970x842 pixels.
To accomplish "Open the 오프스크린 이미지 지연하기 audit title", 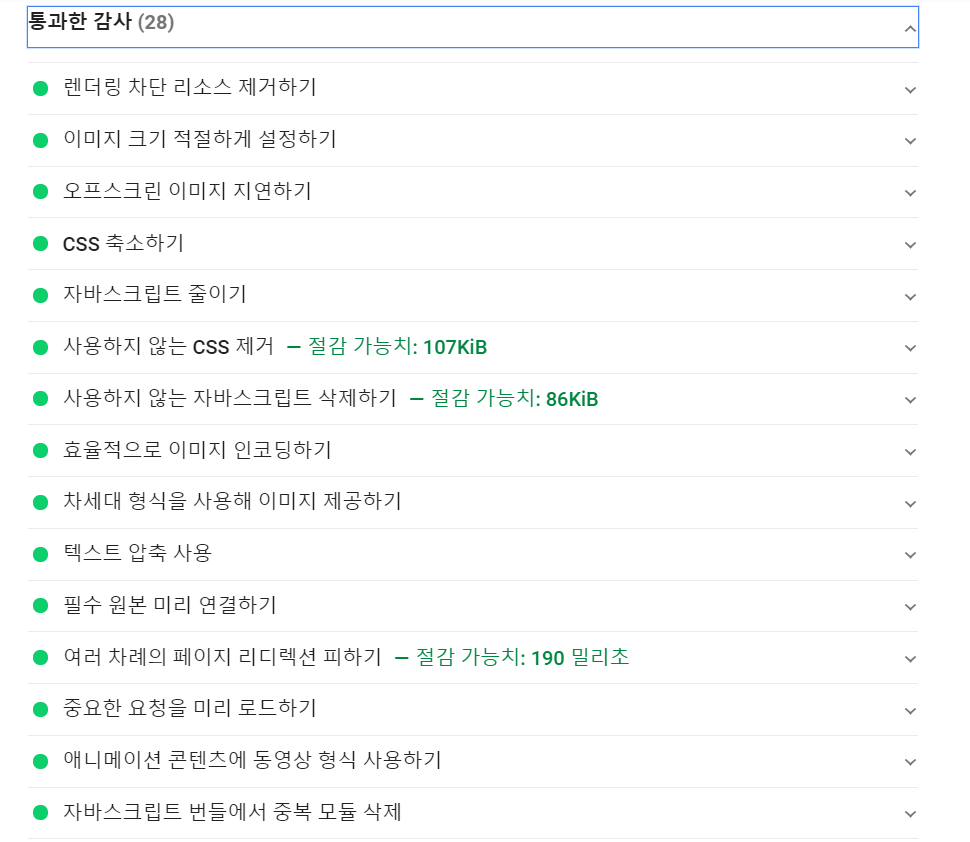I will click(x=187, y=191).
